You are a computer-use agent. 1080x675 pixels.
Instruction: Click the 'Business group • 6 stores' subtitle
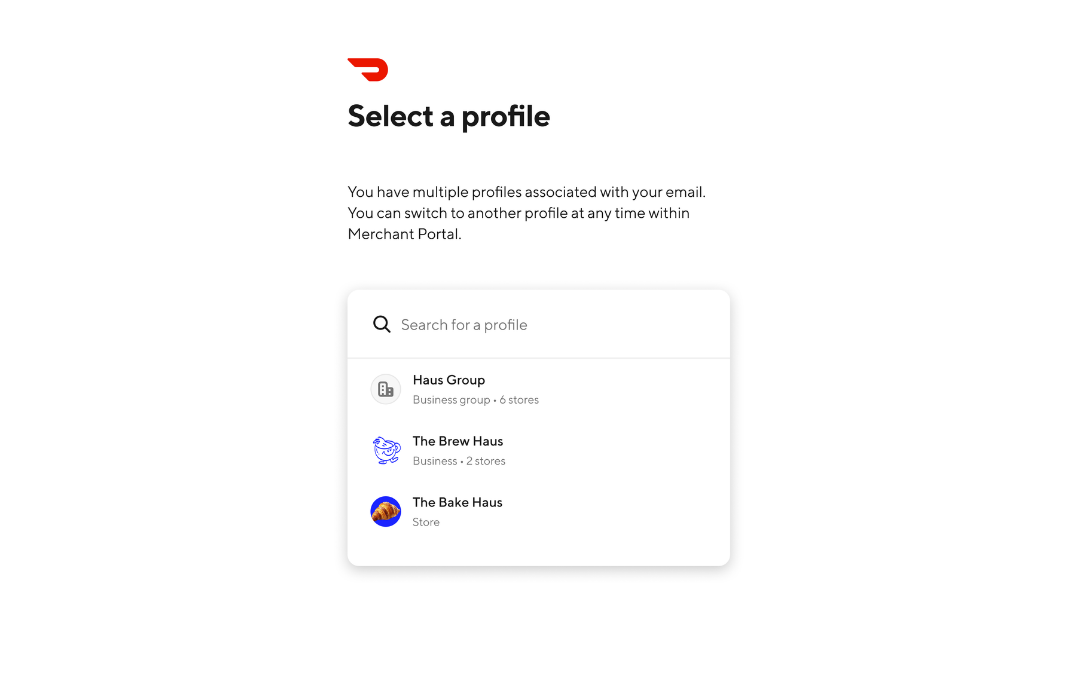pyautogui.click(x=475, y=400)
